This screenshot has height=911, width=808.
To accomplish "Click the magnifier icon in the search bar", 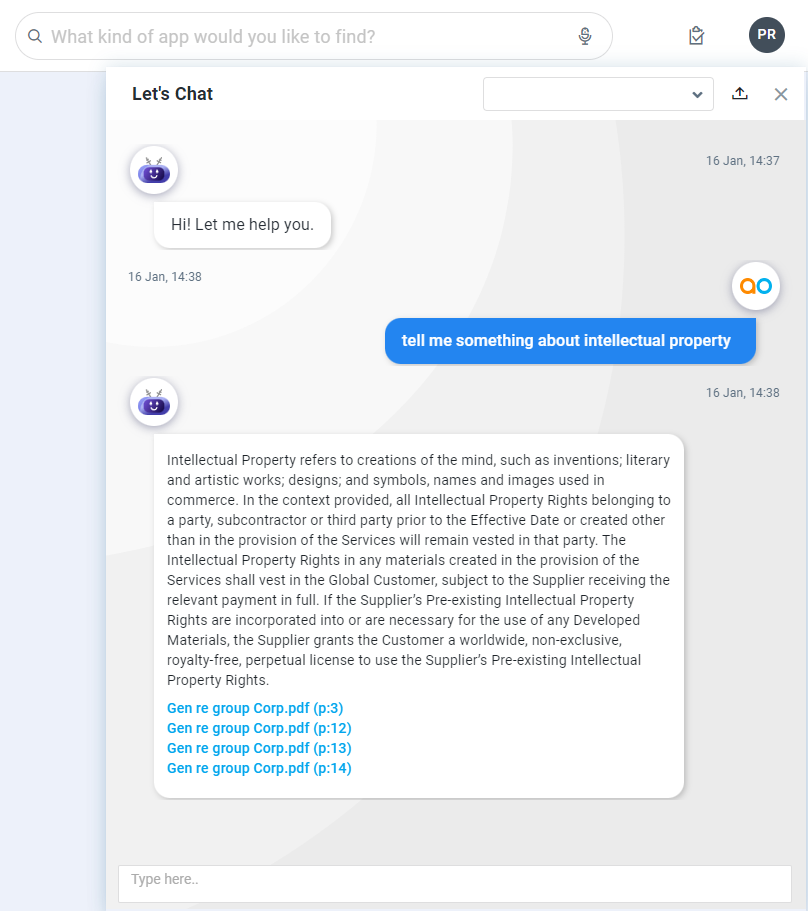I will pyautogui.click(x=35, y=37).
